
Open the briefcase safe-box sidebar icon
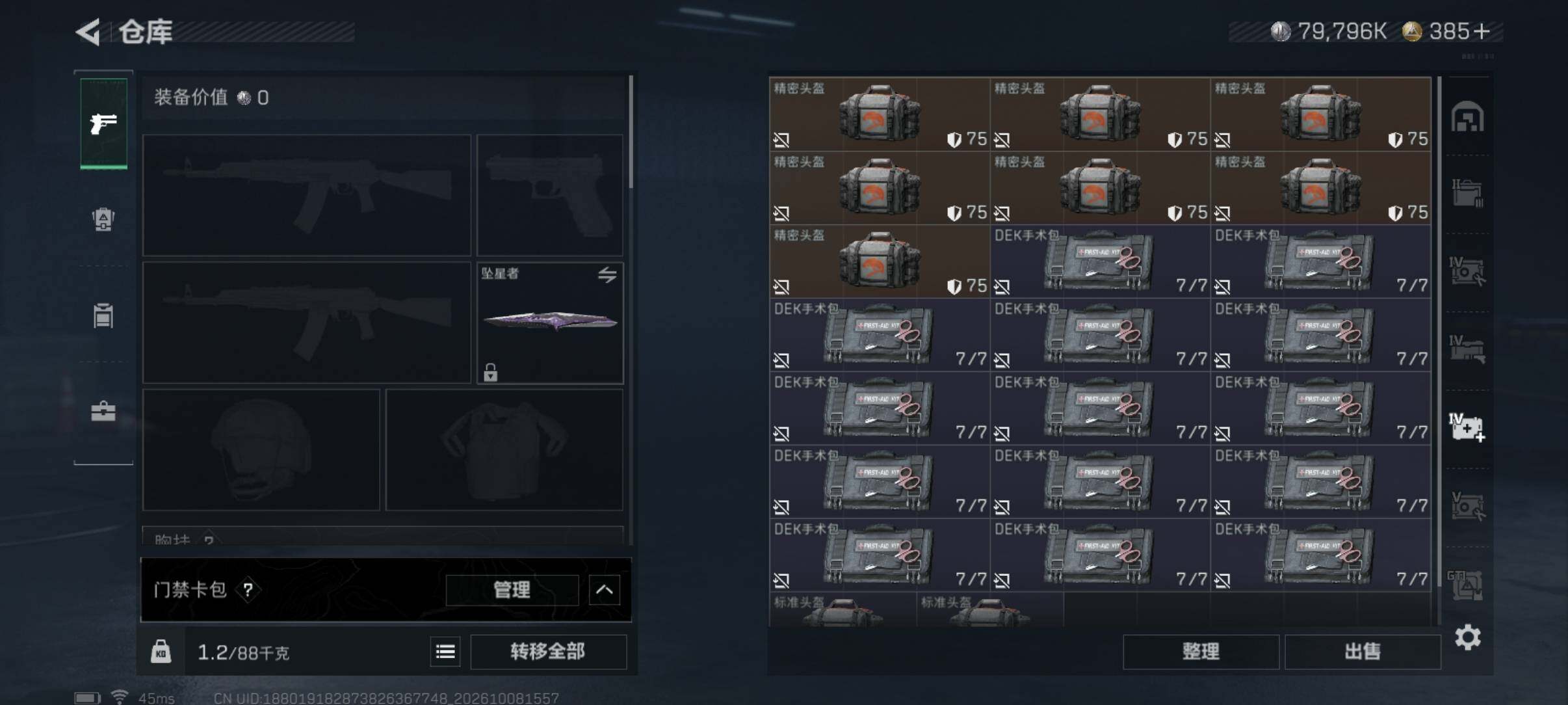click(103, 411)
